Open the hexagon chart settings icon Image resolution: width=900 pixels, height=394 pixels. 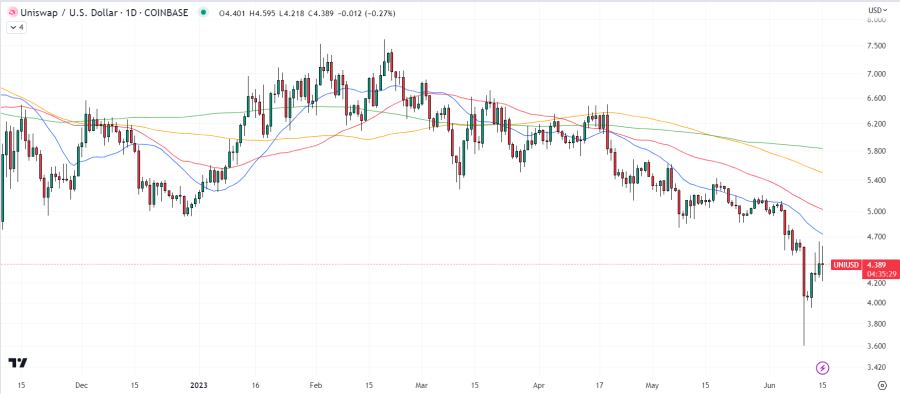[886, 385]
